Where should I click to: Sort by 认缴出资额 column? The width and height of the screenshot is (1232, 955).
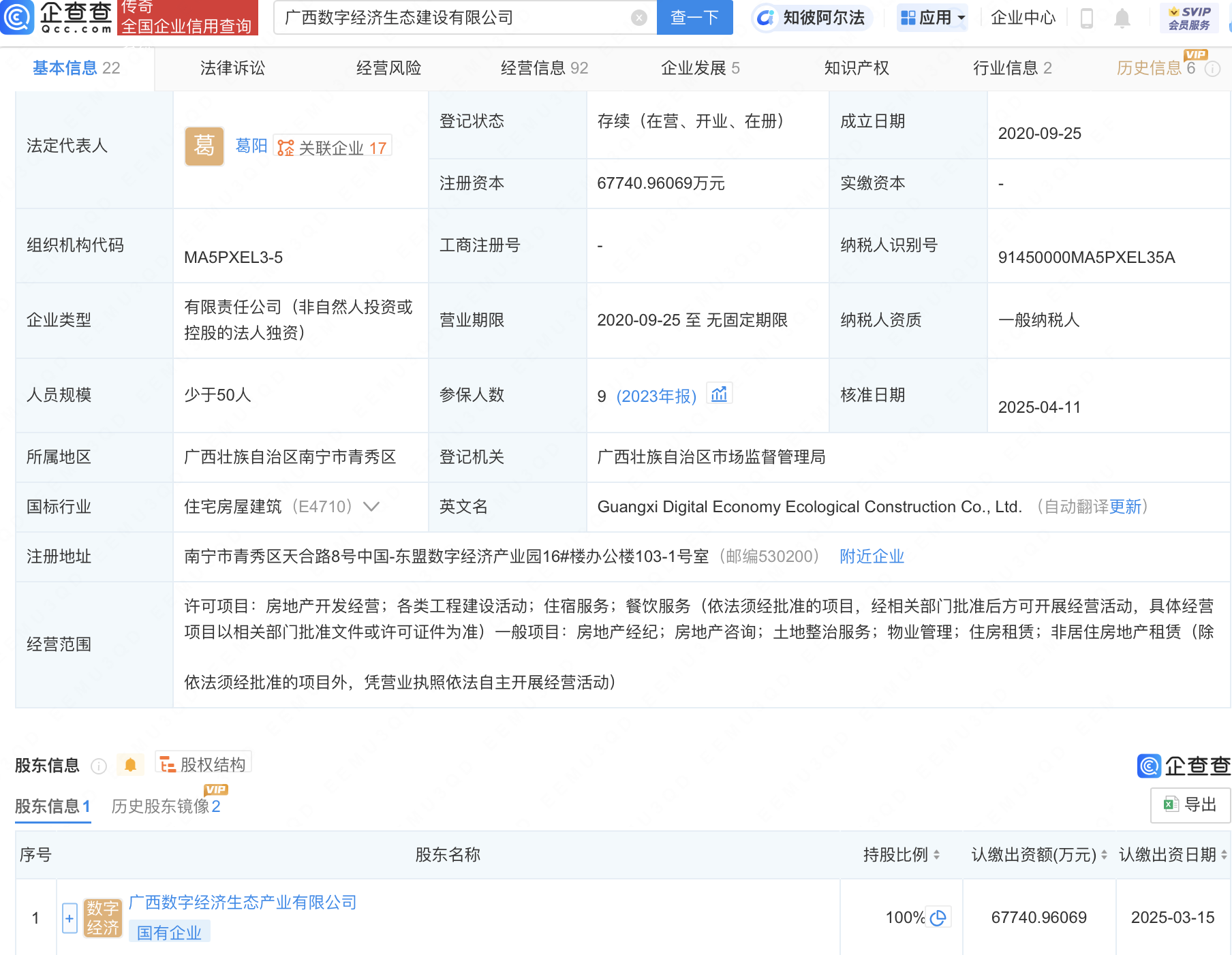point(1103,855)
